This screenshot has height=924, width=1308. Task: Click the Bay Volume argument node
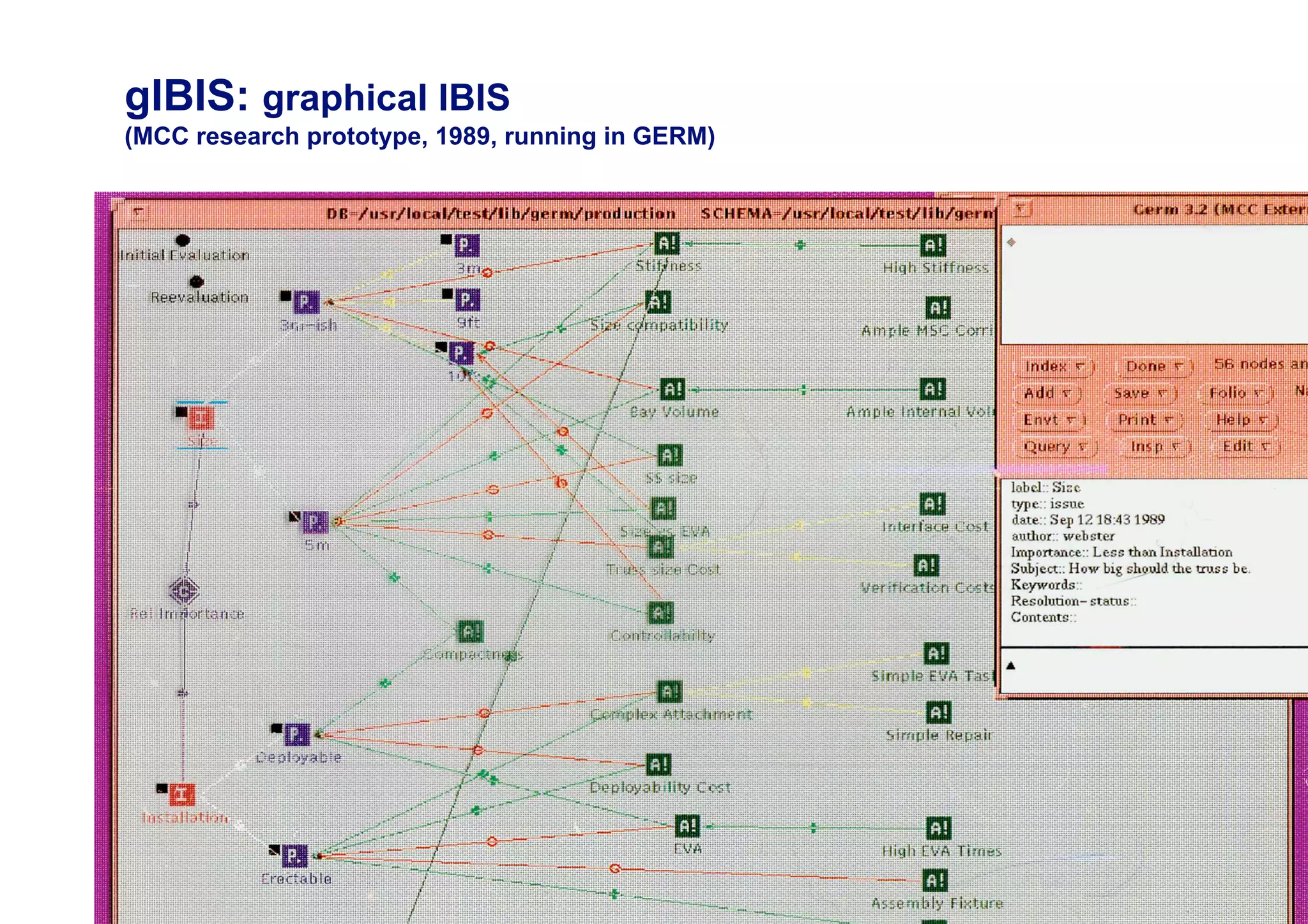(673, 389)
